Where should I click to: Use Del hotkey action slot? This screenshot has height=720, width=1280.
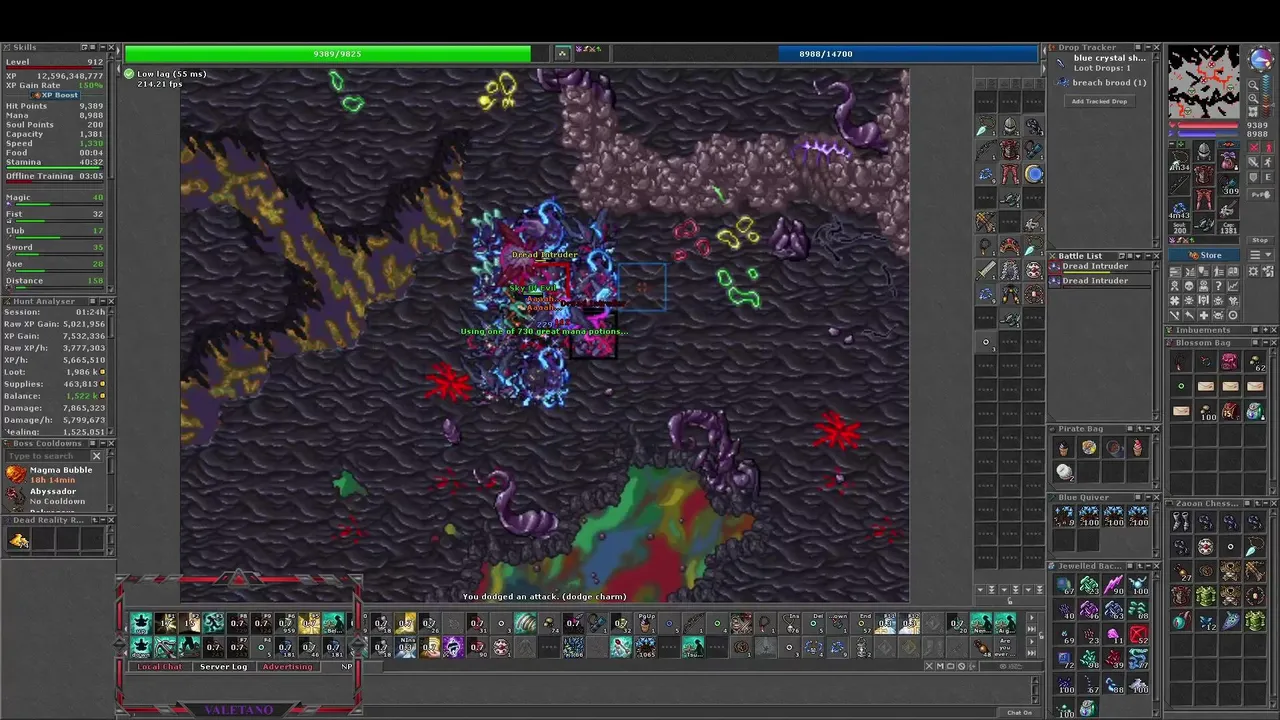click(813, 623)
